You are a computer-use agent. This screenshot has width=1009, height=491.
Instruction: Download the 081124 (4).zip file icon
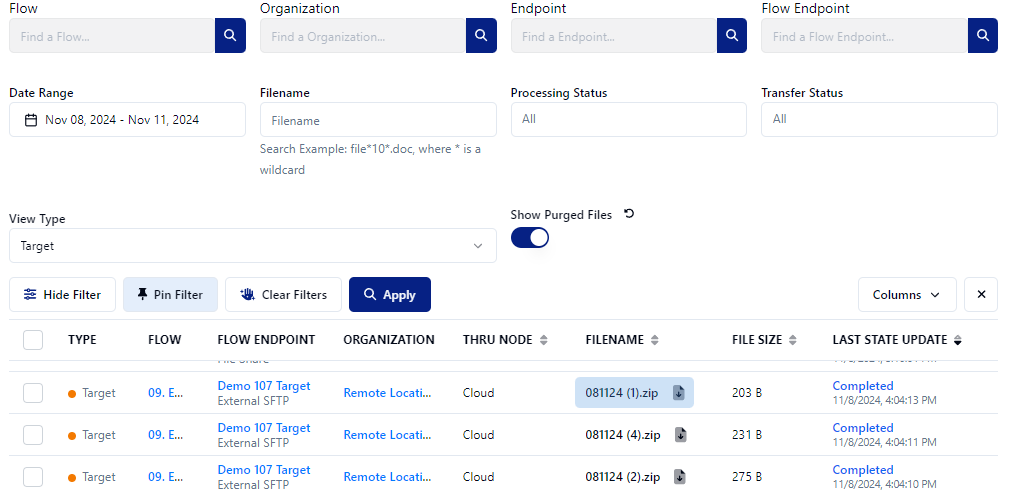click(x=680, y=435)
